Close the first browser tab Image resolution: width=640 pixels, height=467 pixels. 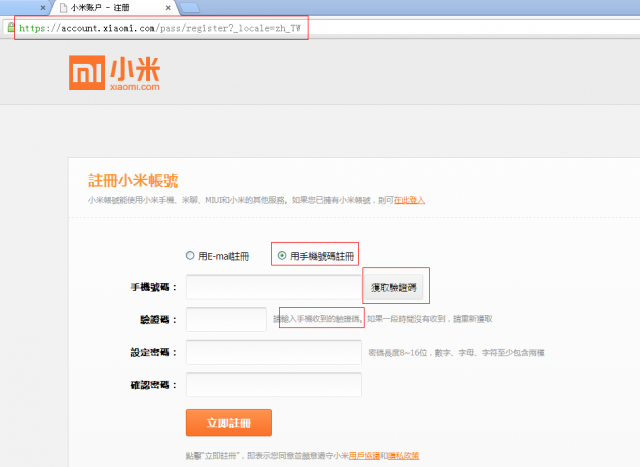pyautogui.click(x=43, y=8)
